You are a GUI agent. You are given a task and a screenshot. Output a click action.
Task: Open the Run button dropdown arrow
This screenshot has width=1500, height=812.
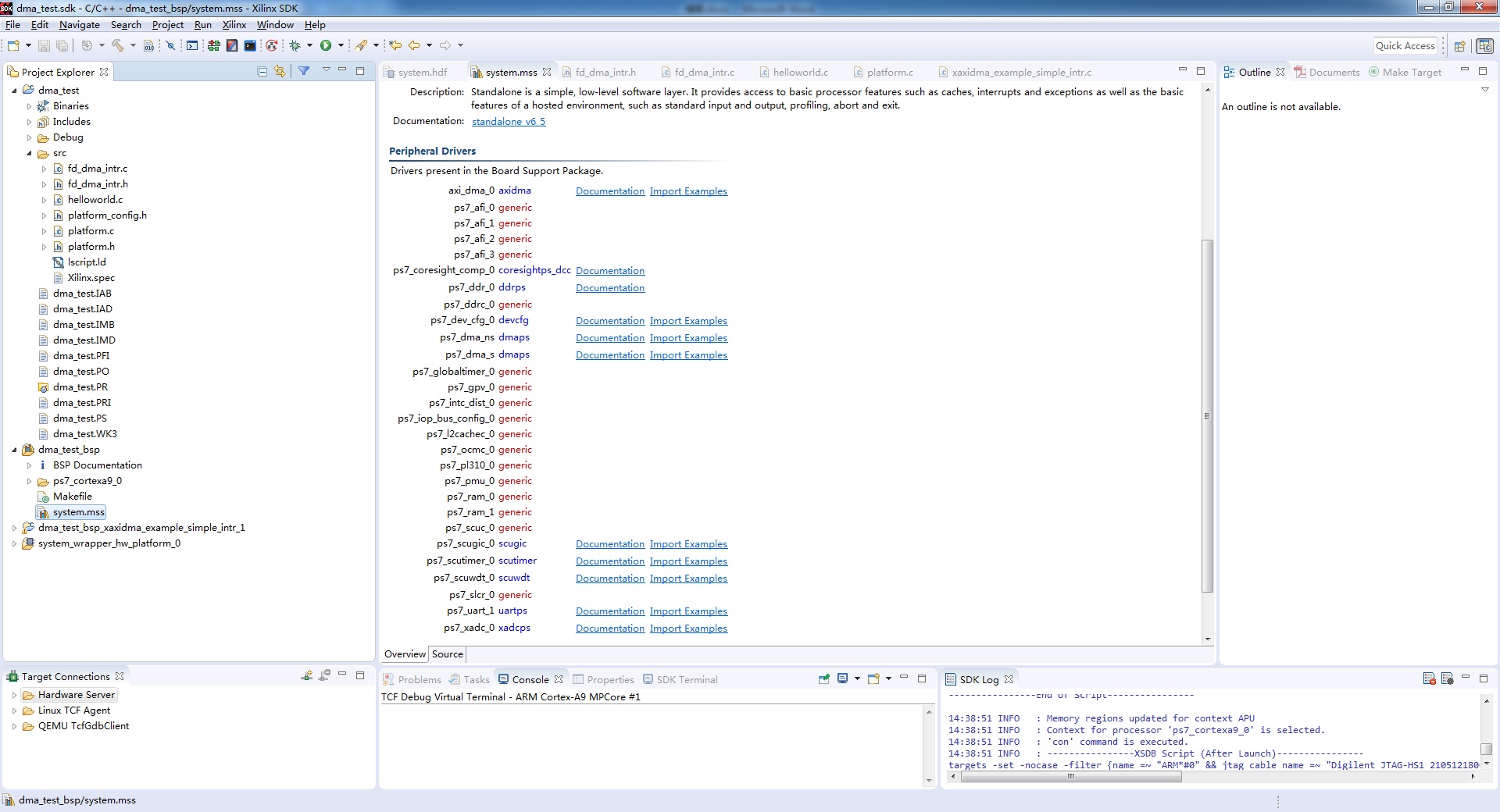[x=341, y=45]
